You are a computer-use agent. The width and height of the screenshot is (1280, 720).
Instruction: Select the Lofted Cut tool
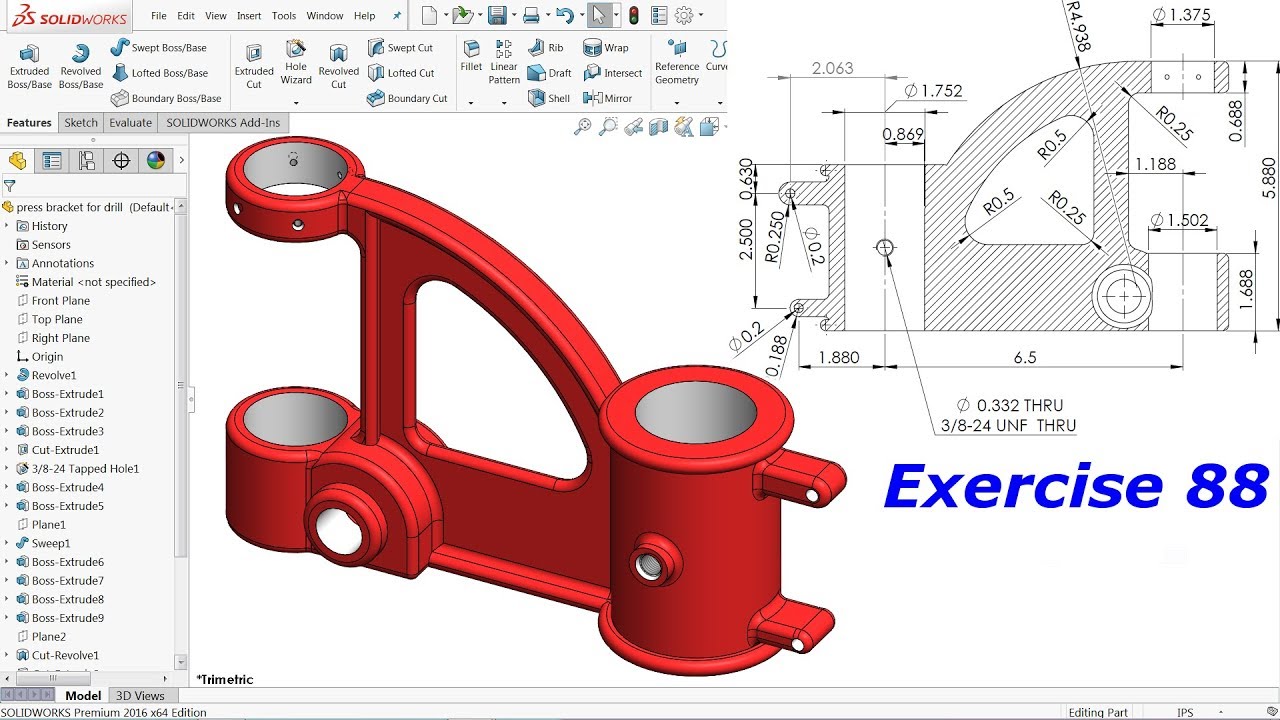point(400,73)
